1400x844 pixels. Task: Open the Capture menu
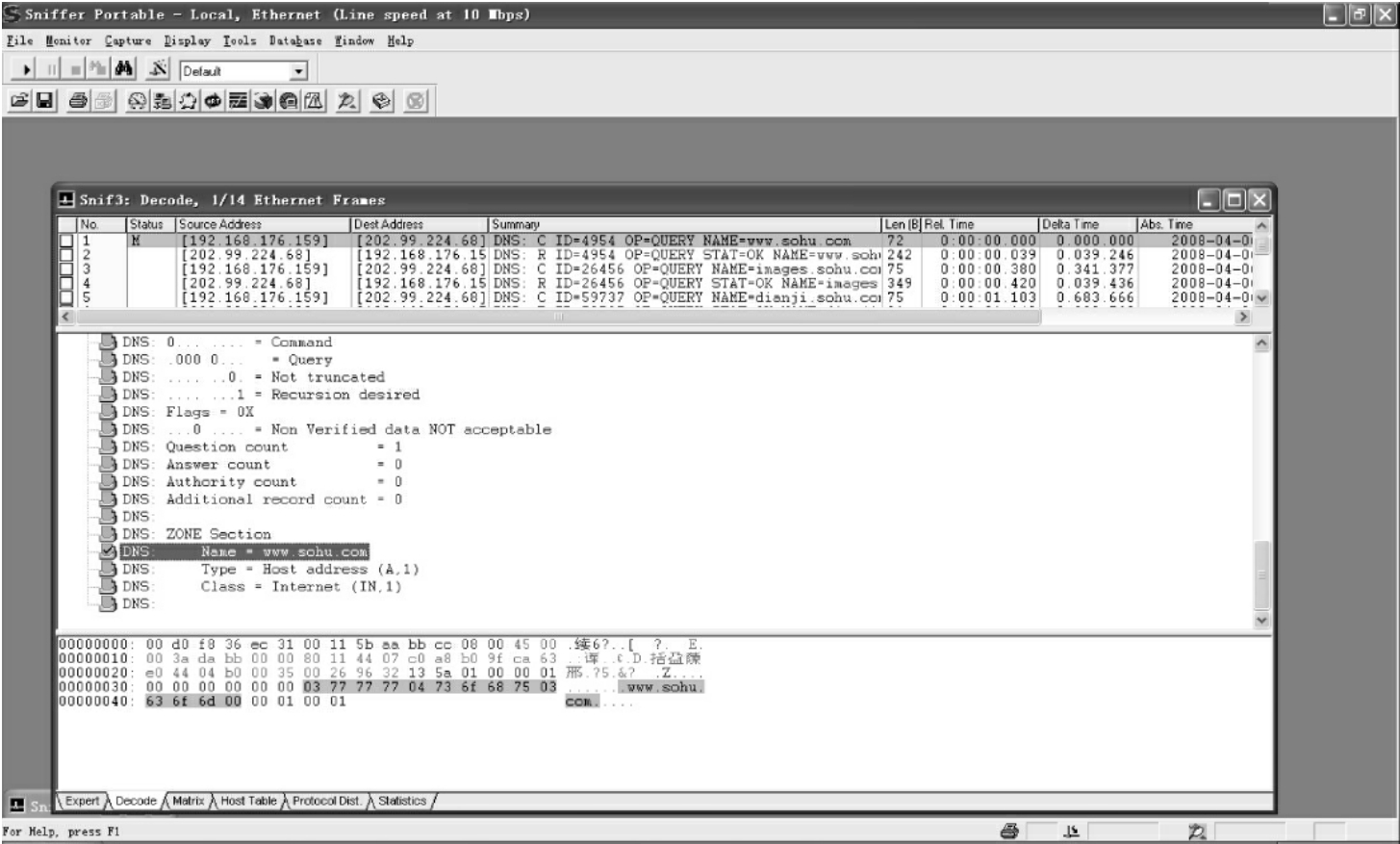(x=128, y=41)
